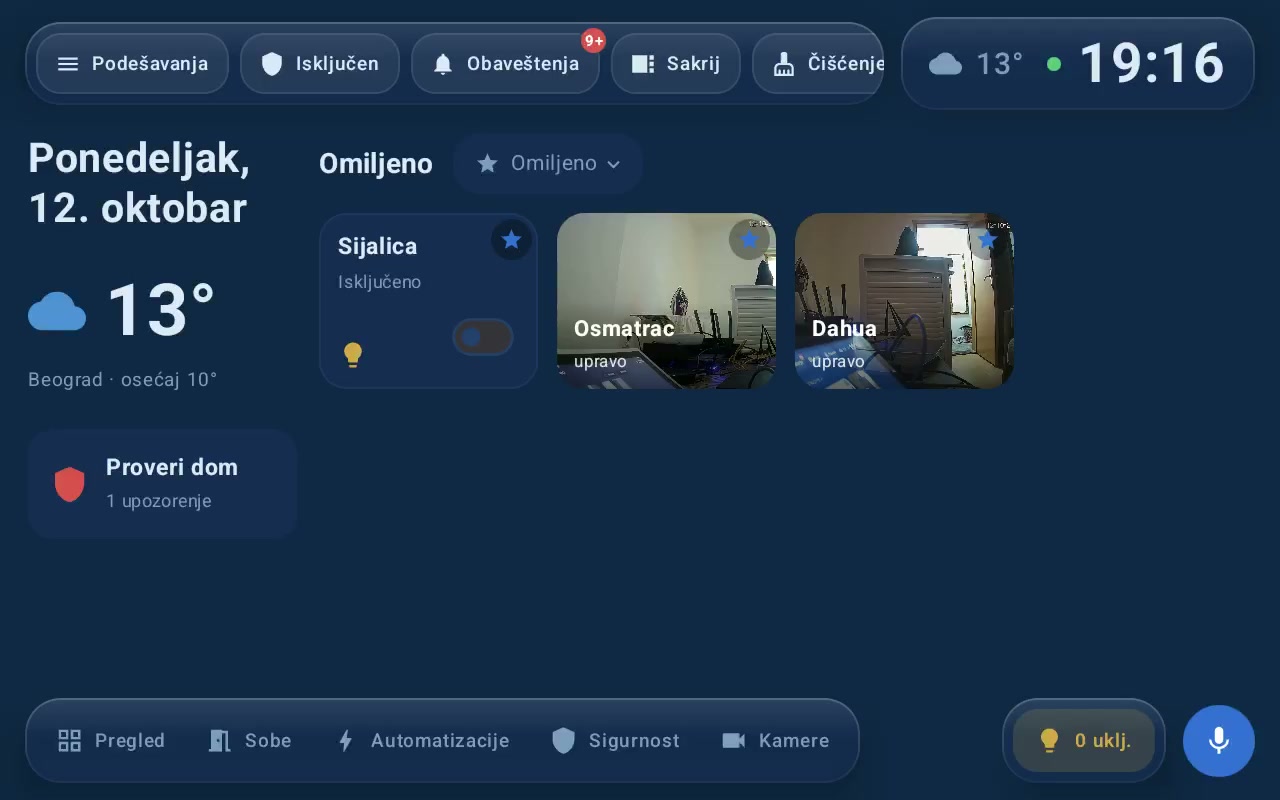Click the 13° temperature reading under date

pyautogui.click(x=160, y=310)
